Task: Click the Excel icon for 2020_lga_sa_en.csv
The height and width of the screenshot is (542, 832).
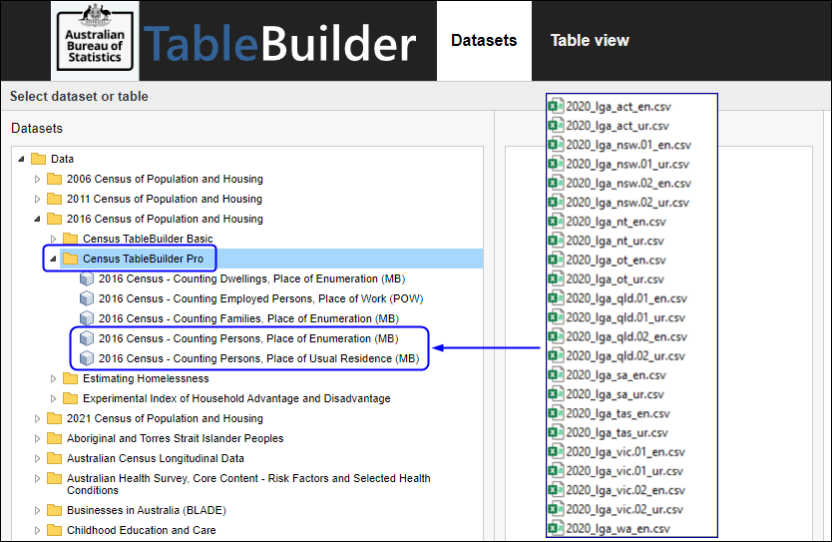Action: (556, 375)
